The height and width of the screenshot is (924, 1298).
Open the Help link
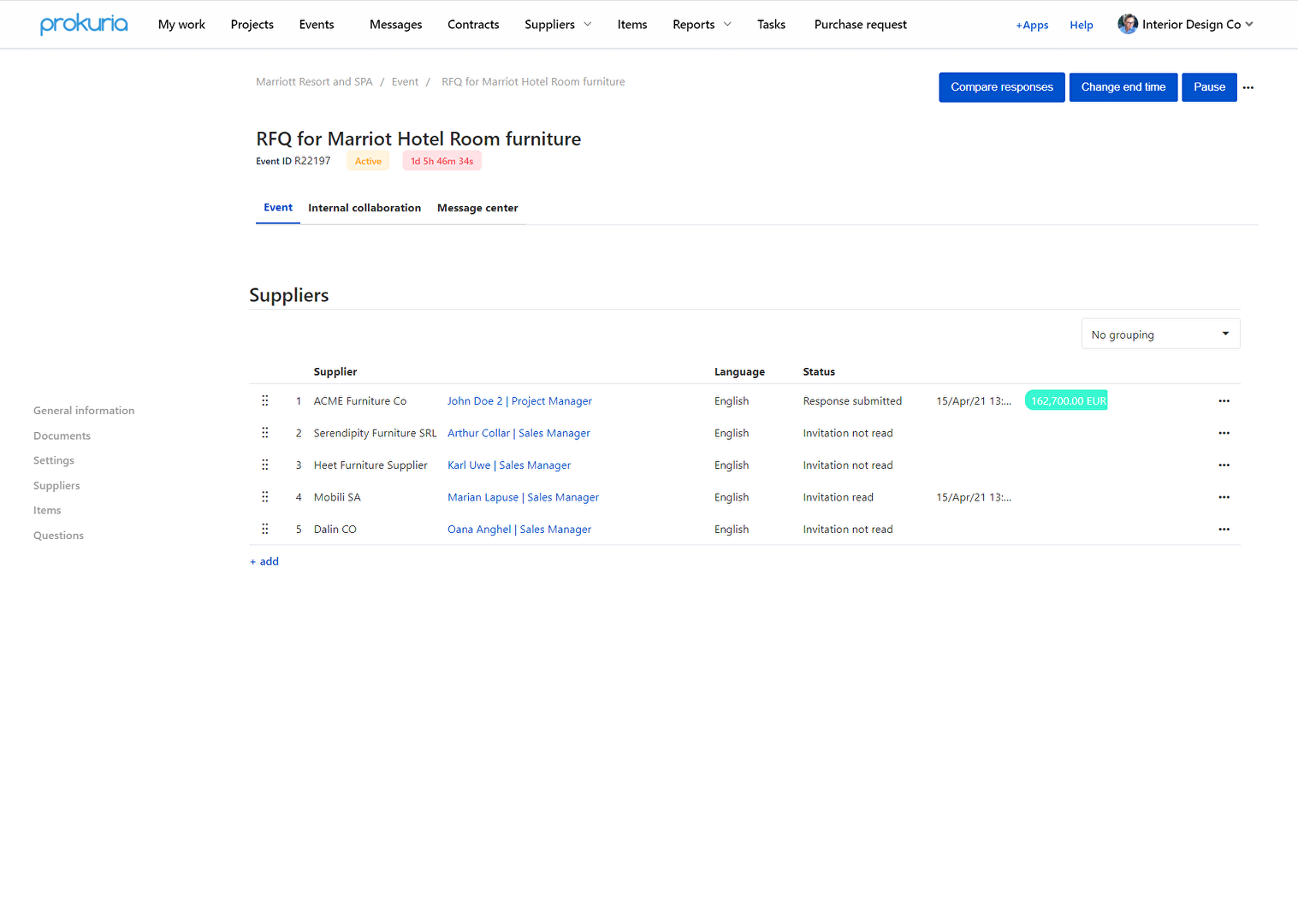(x=1082, y=25)
